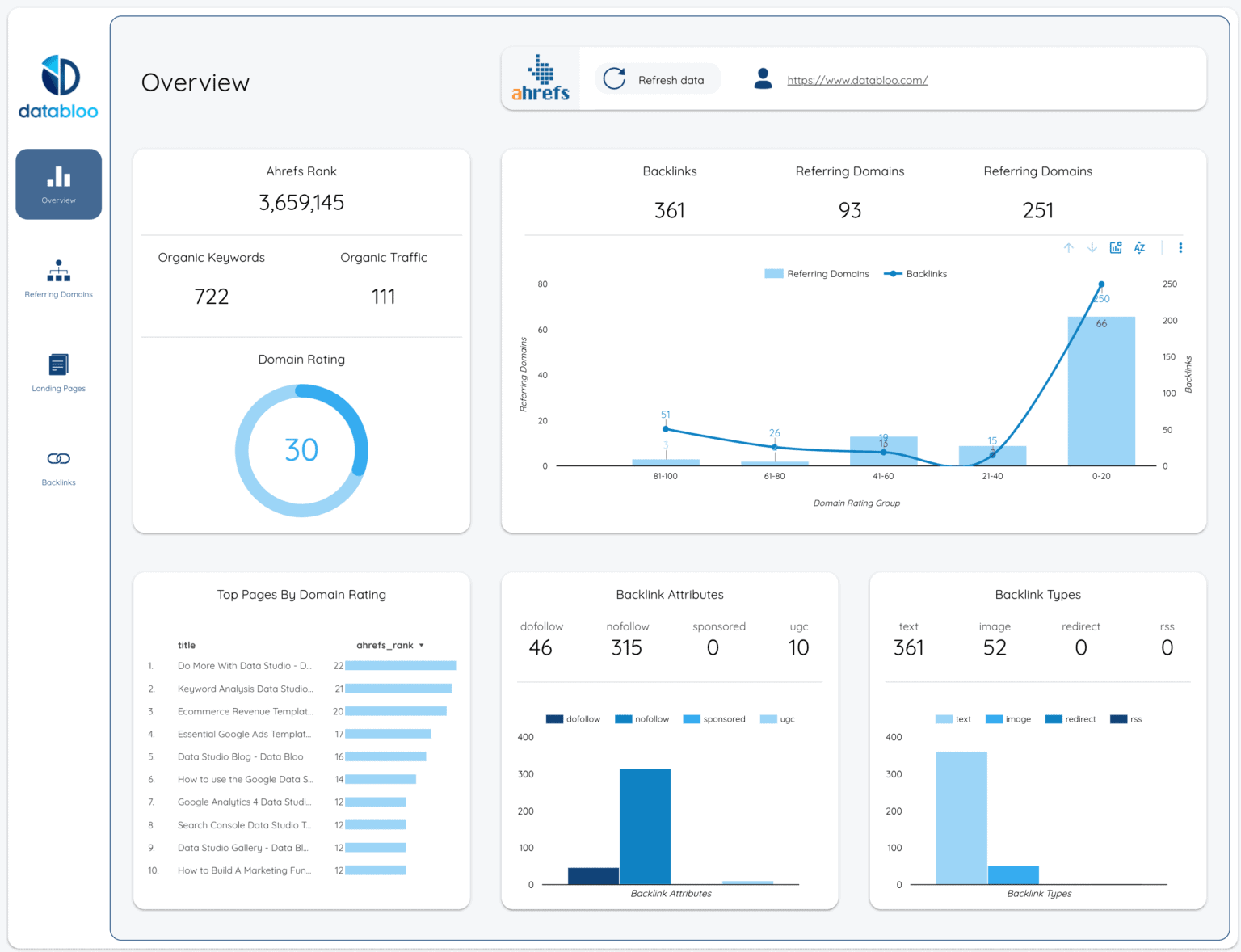Click the nofollow bar in Backlink Attributes
This screenshot has width=1241, height=952.
(x=645, y=827)
